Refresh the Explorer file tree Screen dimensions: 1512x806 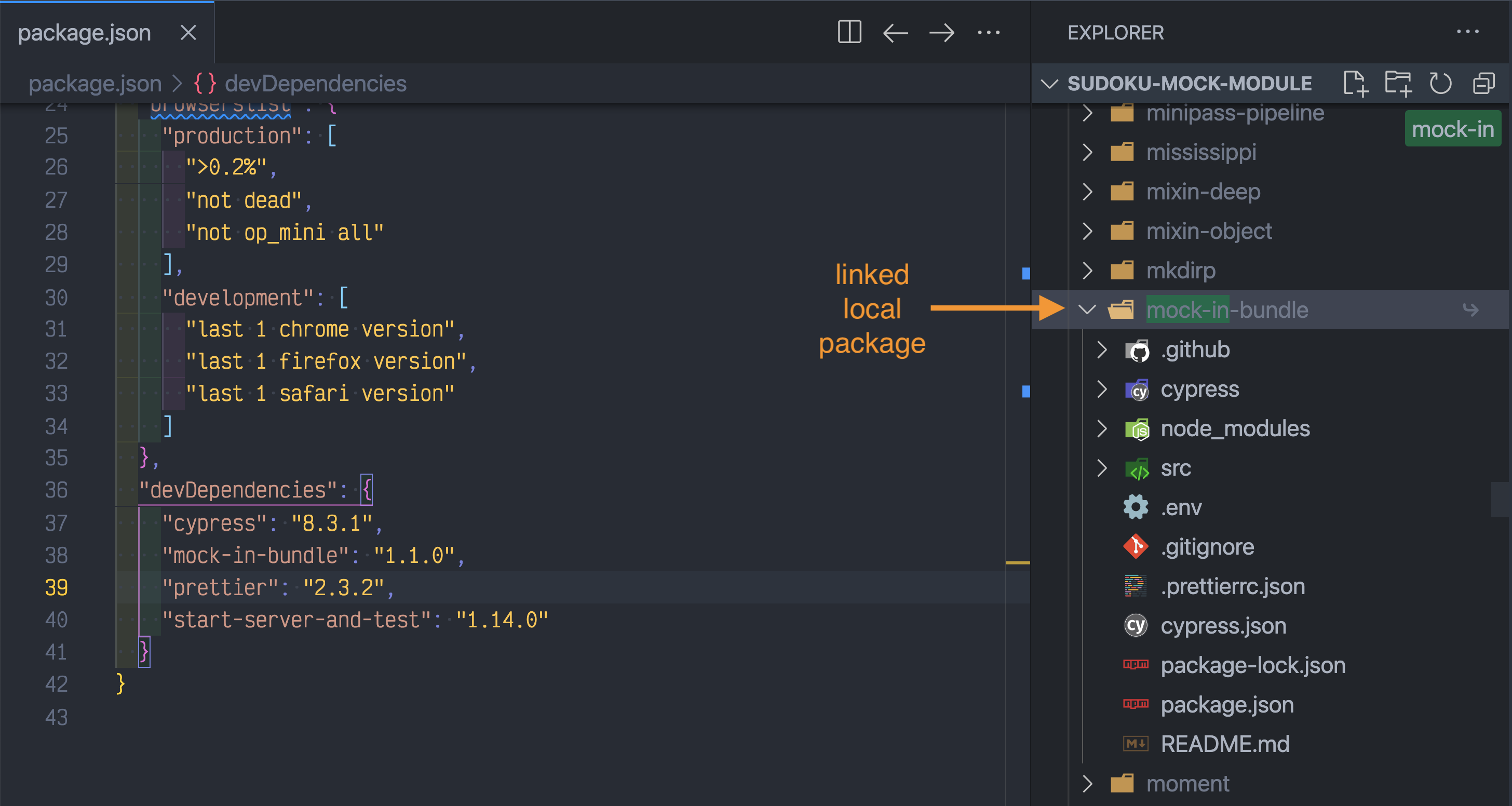click(1441, 84)
